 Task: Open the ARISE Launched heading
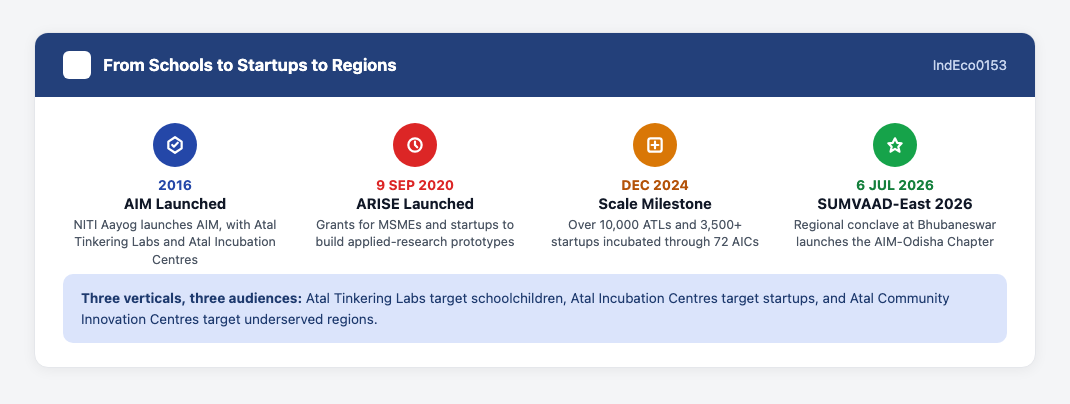click(415, 203)
